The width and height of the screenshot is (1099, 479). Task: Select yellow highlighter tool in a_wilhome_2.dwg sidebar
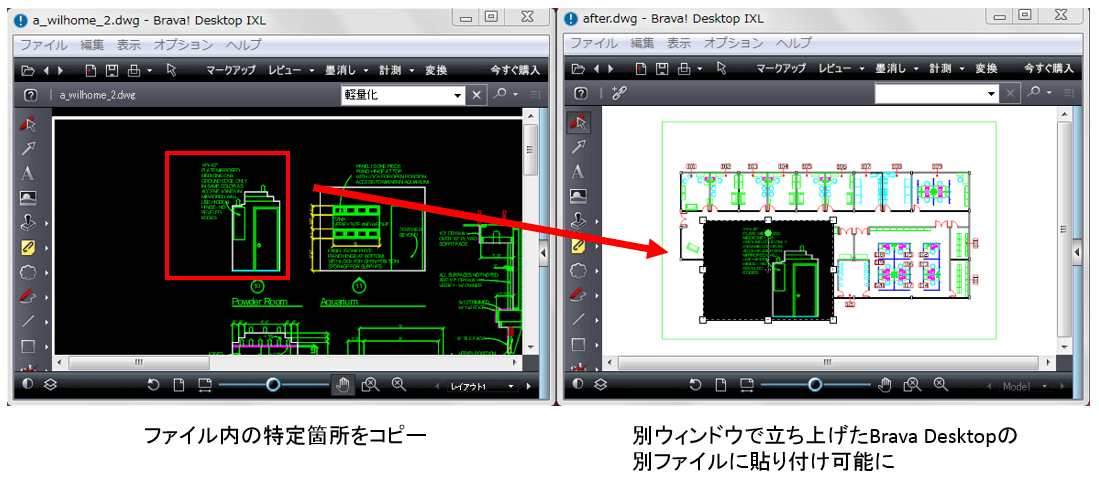[29, 246]
